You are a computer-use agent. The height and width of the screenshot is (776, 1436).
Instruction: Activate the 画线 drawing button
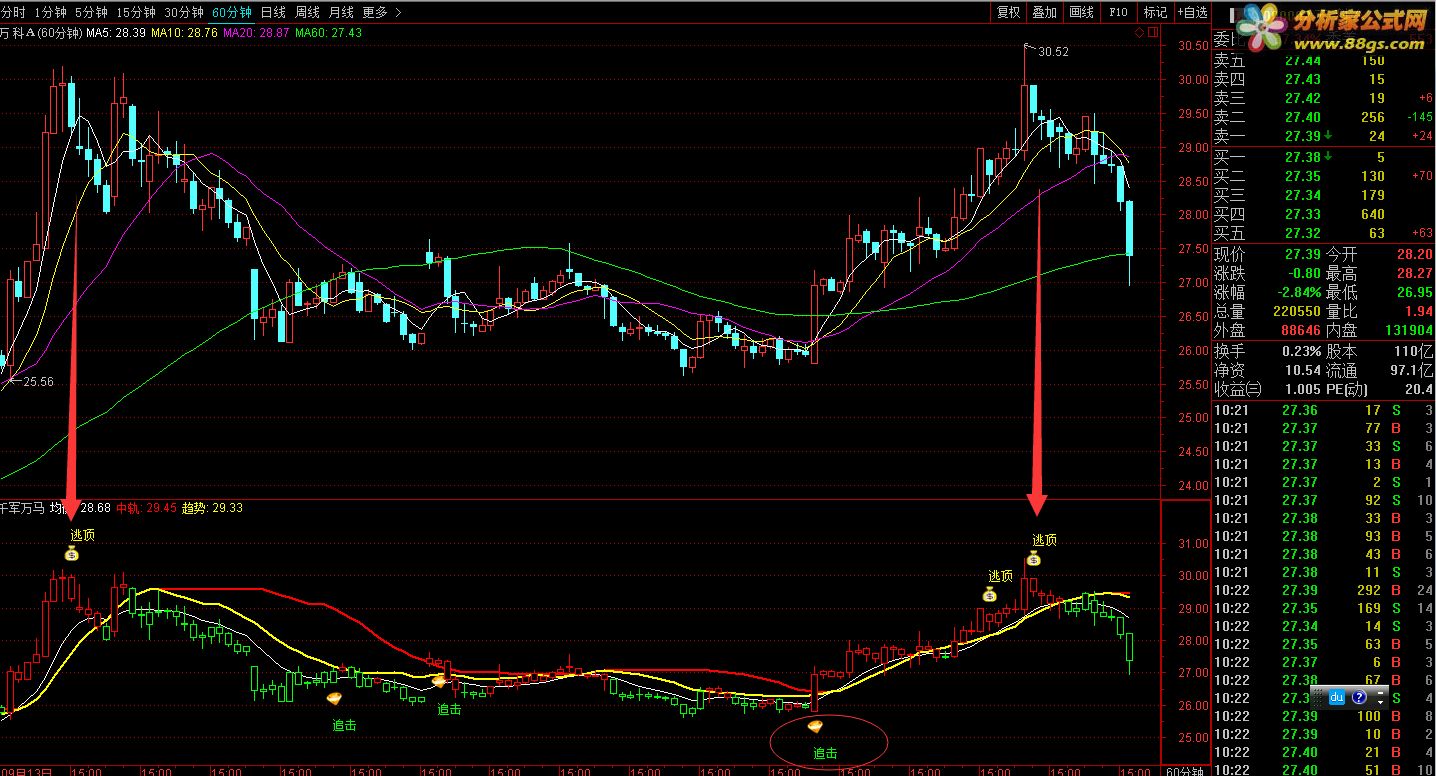click(1081, 12)
